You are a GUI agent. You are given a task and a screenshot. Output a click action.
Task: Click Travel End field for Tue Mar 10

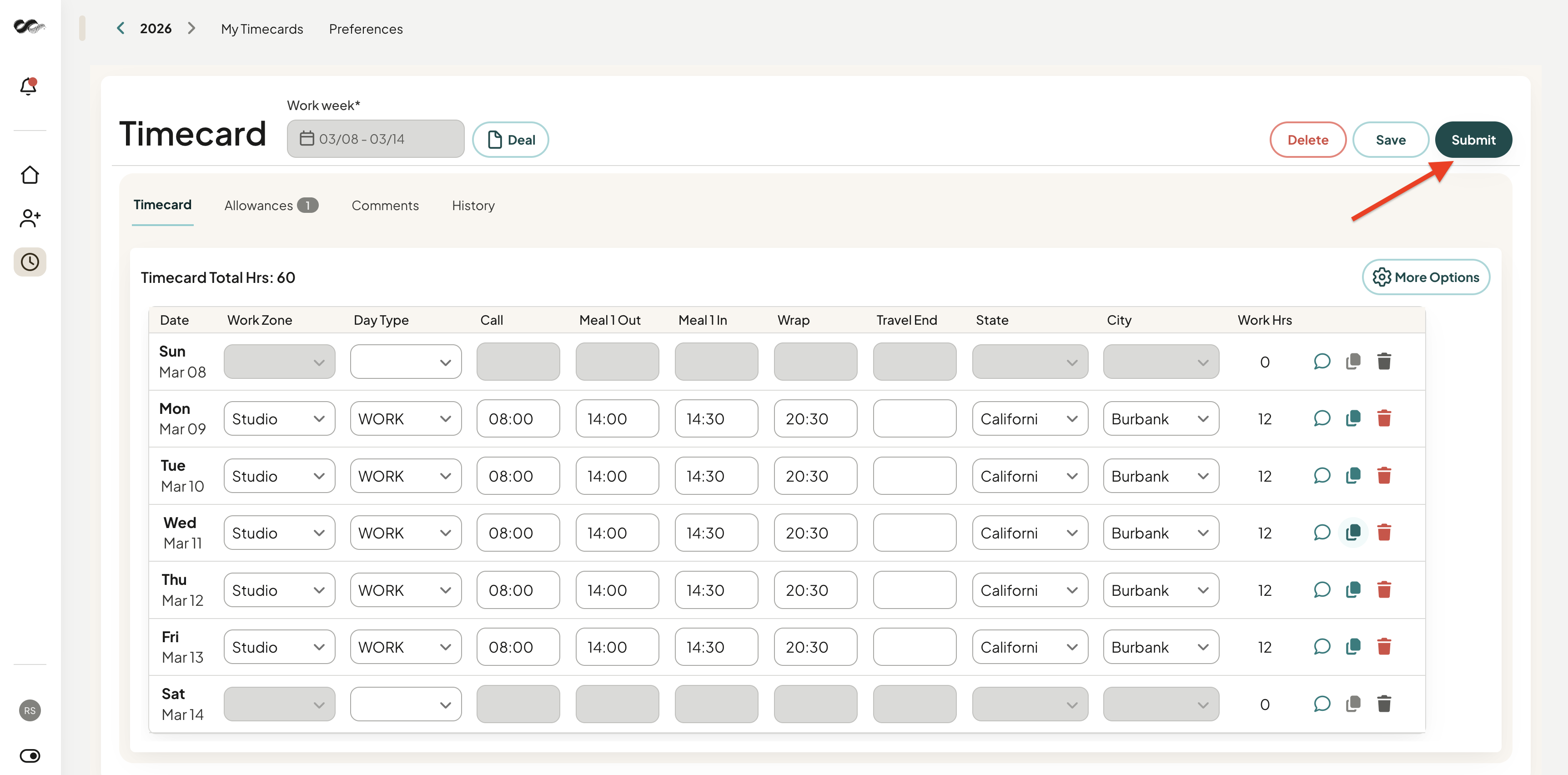click(x=914, y=476)
